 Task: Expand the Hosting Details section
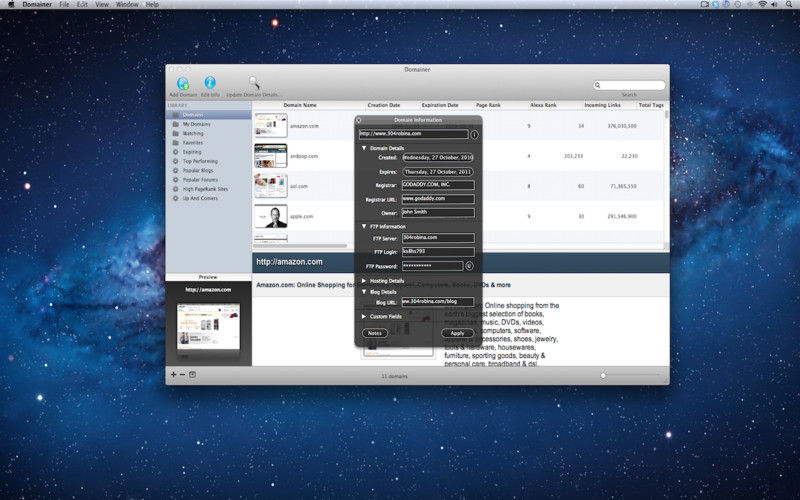click(364, 281)
